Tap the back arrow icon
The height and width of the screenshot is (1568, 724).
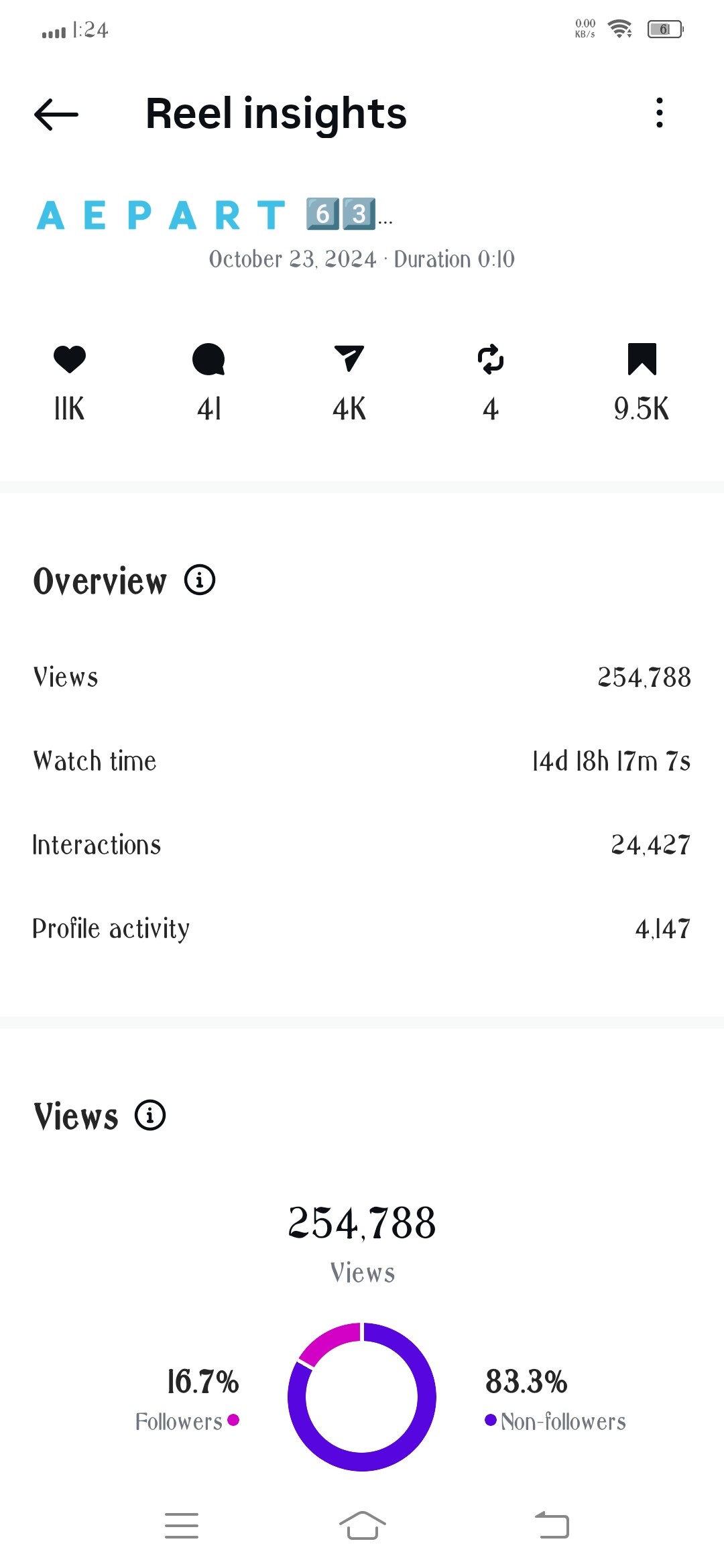pyautogui.click(x=56, y=115)
